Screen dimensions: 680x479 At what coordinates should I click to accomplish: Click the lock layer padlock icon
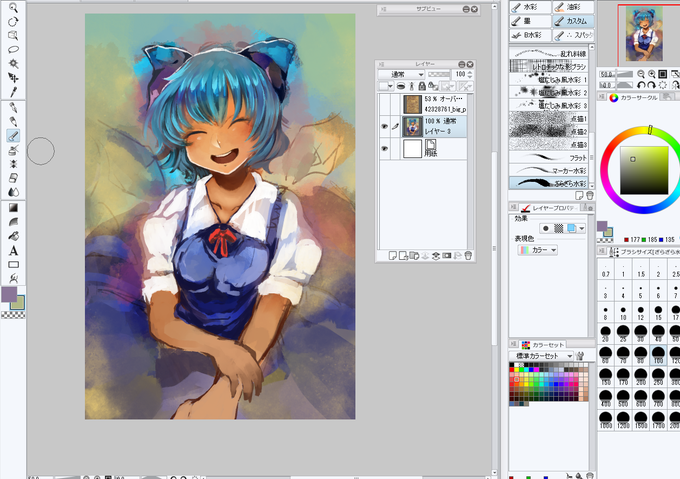point(422,86)
